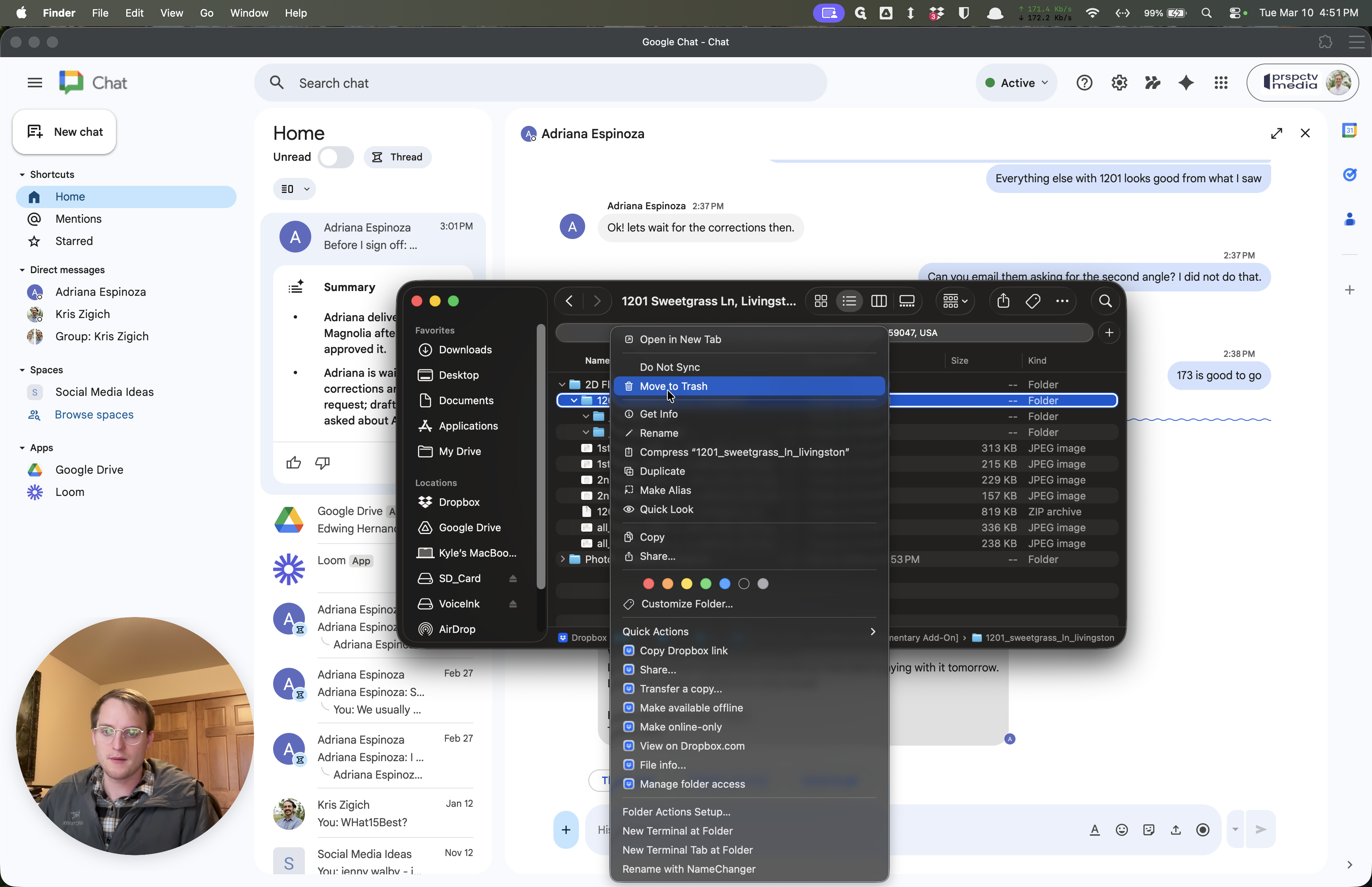Viewport: 1372px width, 887px height.
Task: Click Finder search magnifier icon
Action: coord(1105,301)
